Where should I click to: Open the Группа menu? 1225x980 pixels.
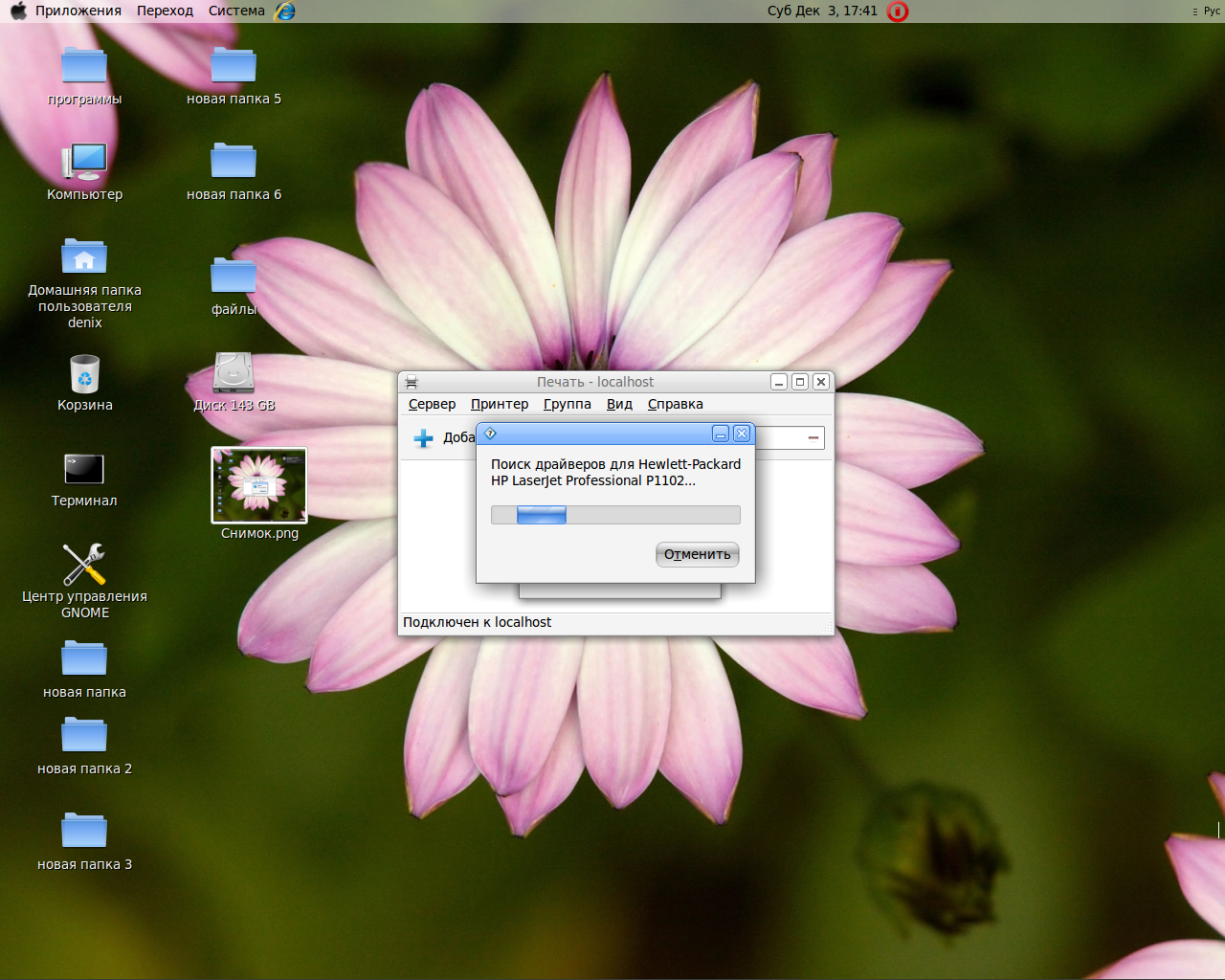tap(568, 405)
